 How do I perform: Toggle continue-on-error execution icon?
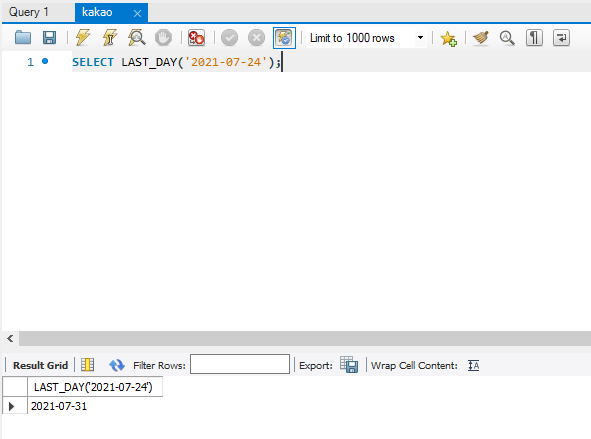coord(196,38)
